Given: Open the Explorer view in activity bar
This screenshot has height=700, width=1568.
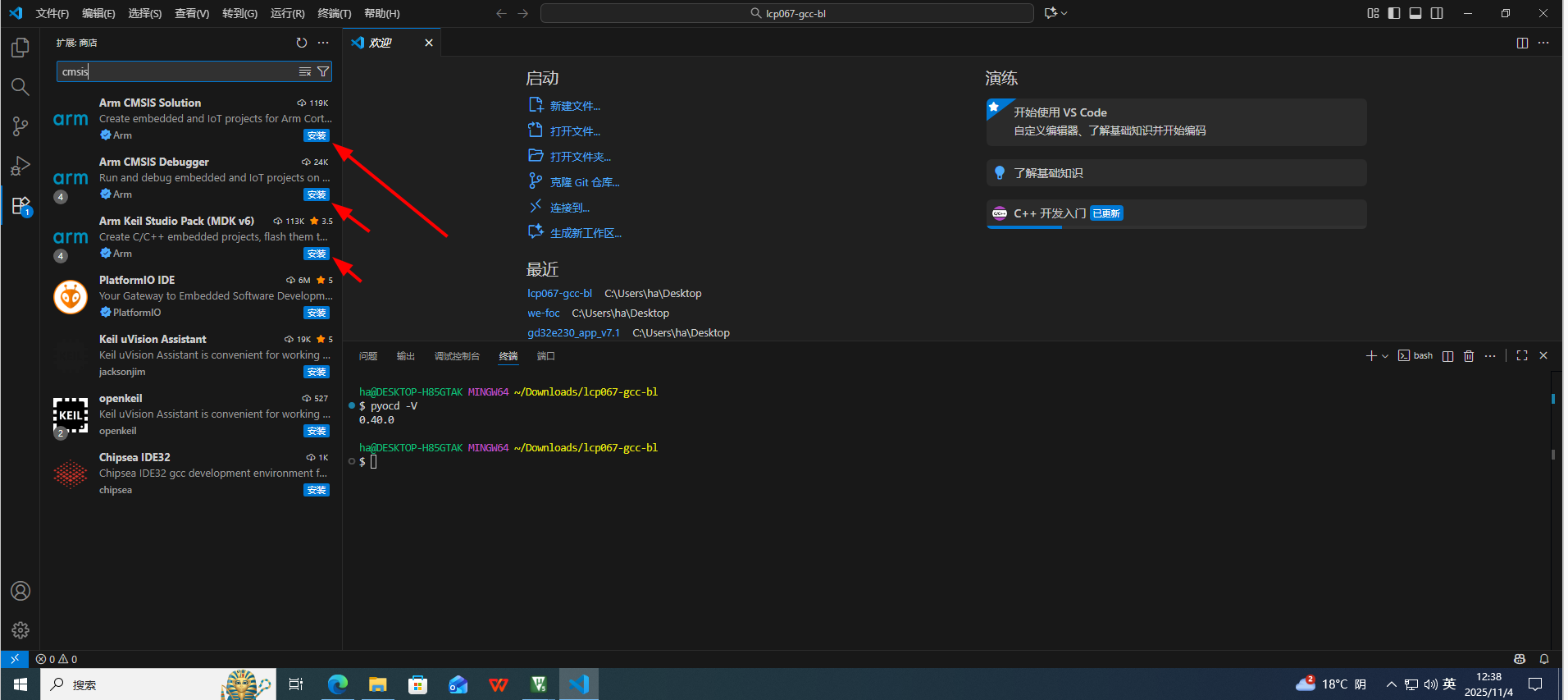Looking at the screenshot, I should point(21,48).
